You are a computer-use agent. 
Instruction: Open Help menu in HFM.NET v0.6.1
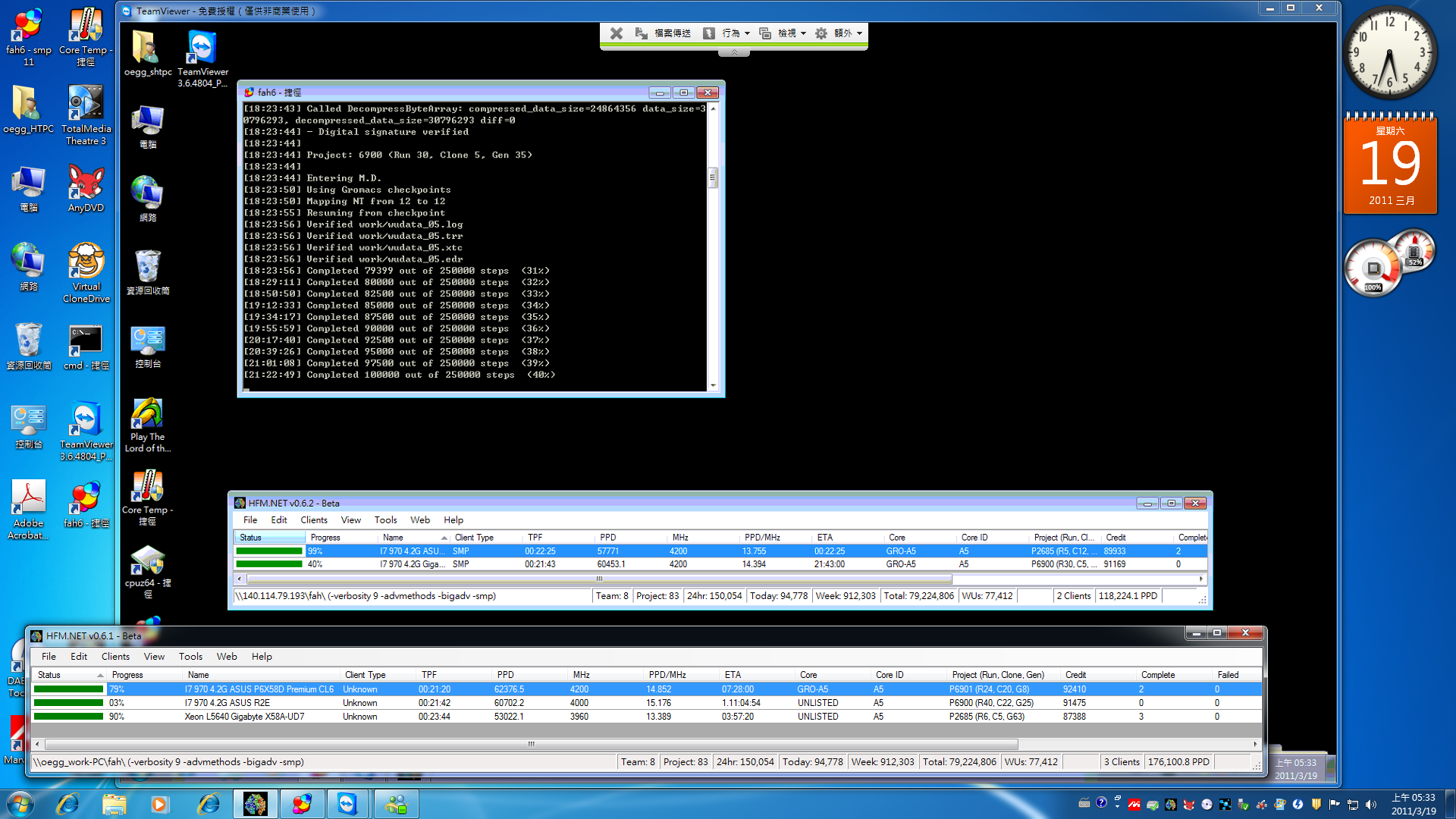pos(262,657)
